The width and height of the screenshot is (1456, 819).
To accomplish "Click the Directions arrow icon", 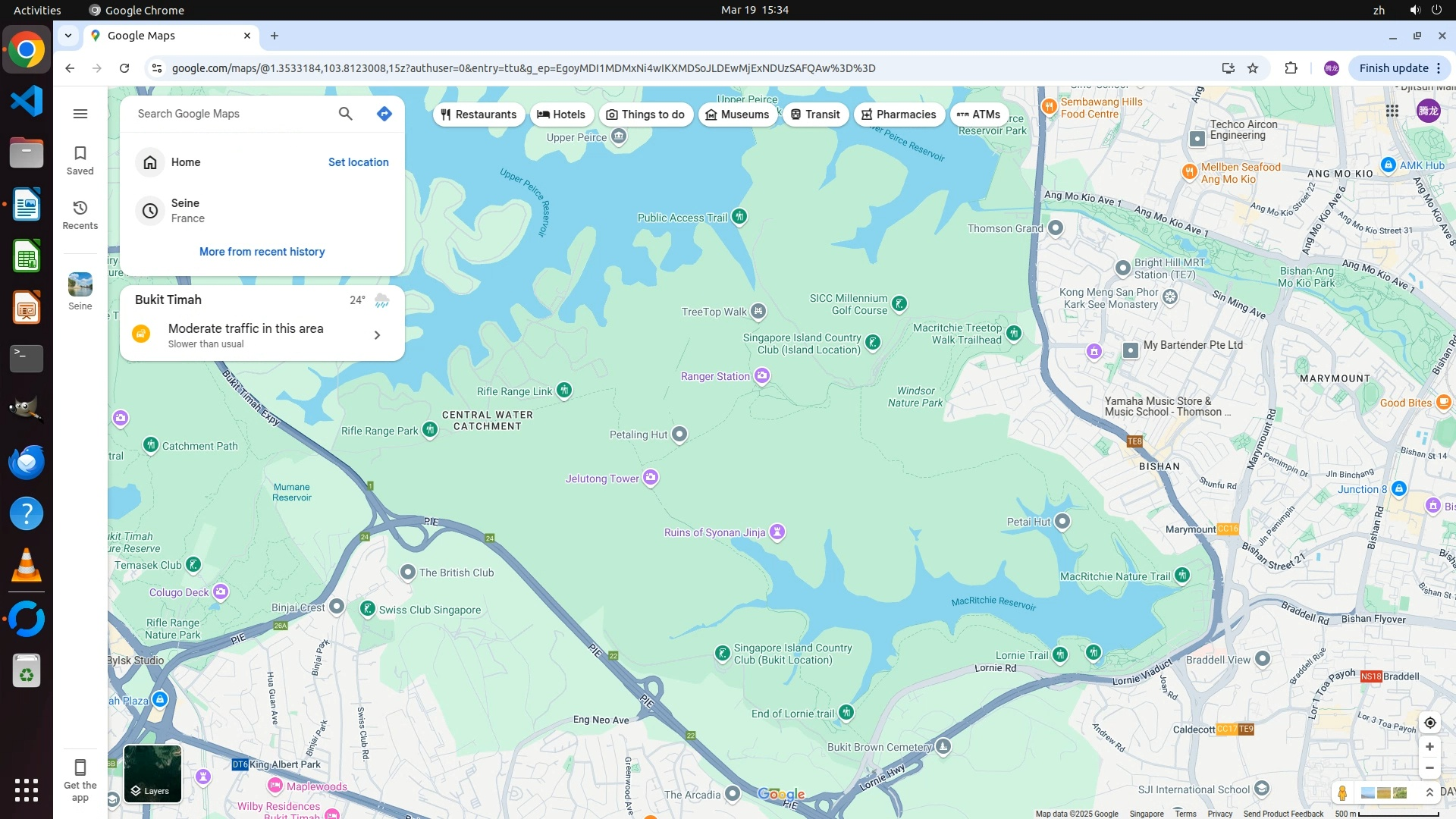I will point(384,114).
